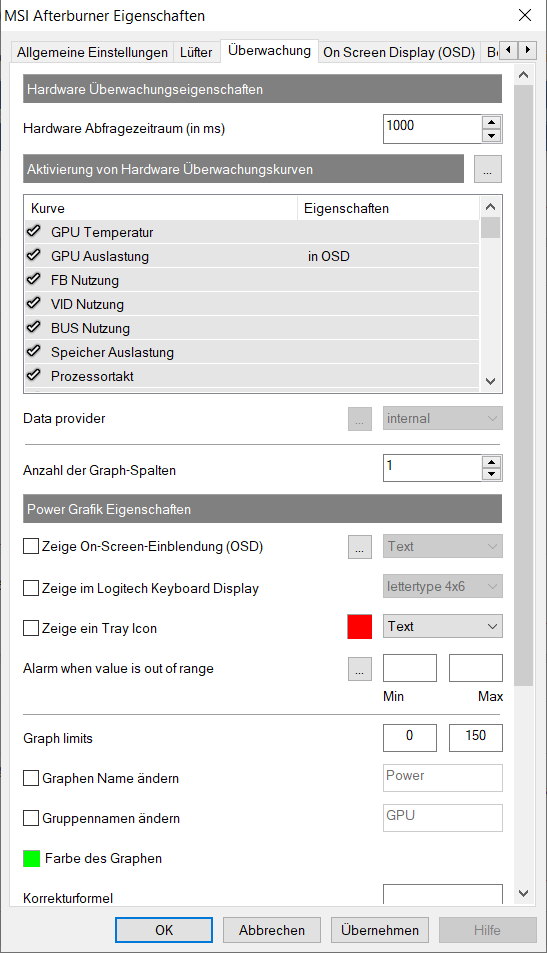Enable the Zeige ein Tray Icon checkbox

31,628
